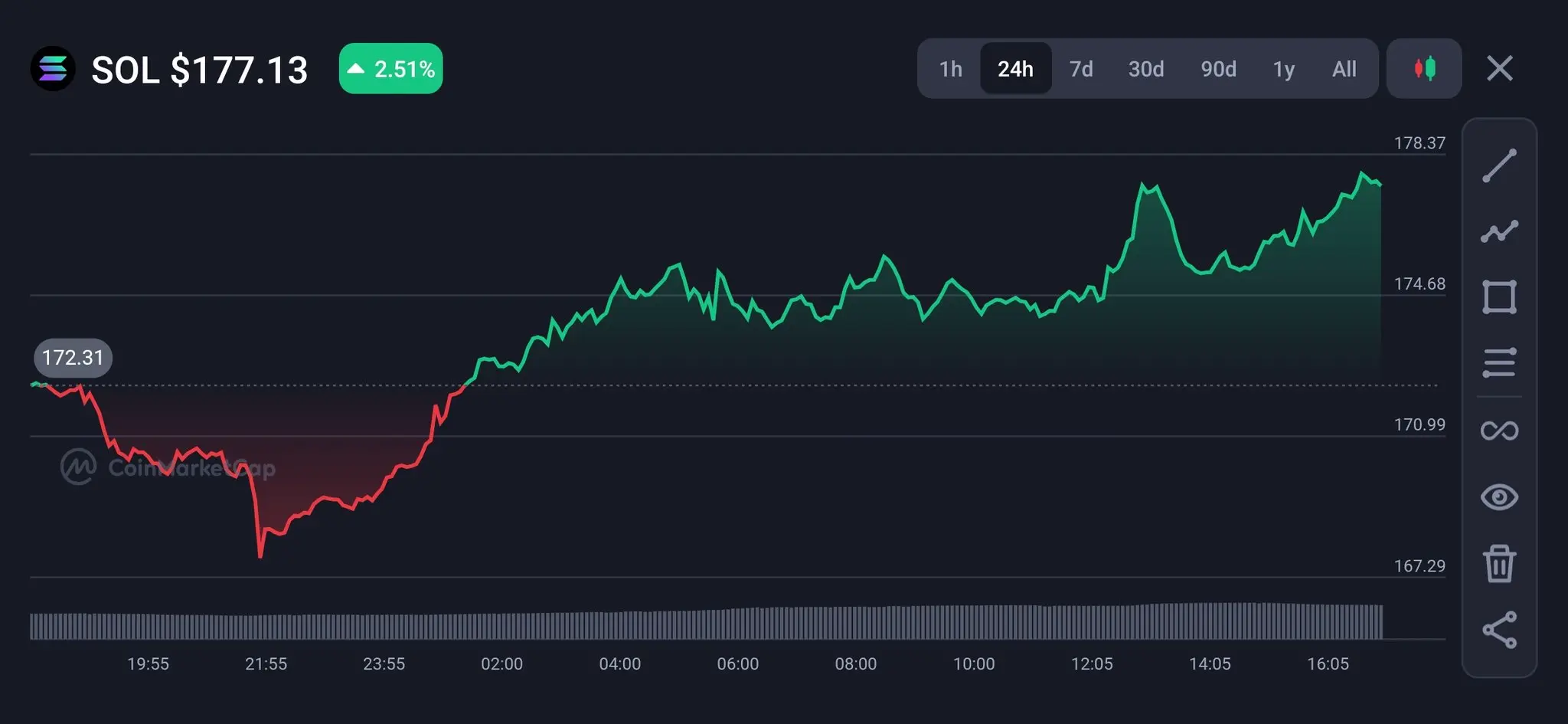Click the 178.37 price axis label

coord(1419,143)
